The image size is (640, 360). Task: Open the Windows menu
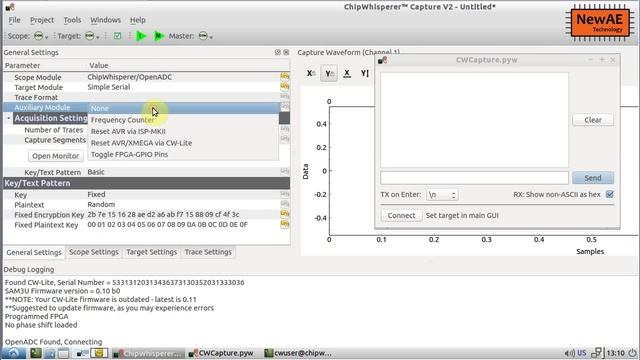(105, 20)
